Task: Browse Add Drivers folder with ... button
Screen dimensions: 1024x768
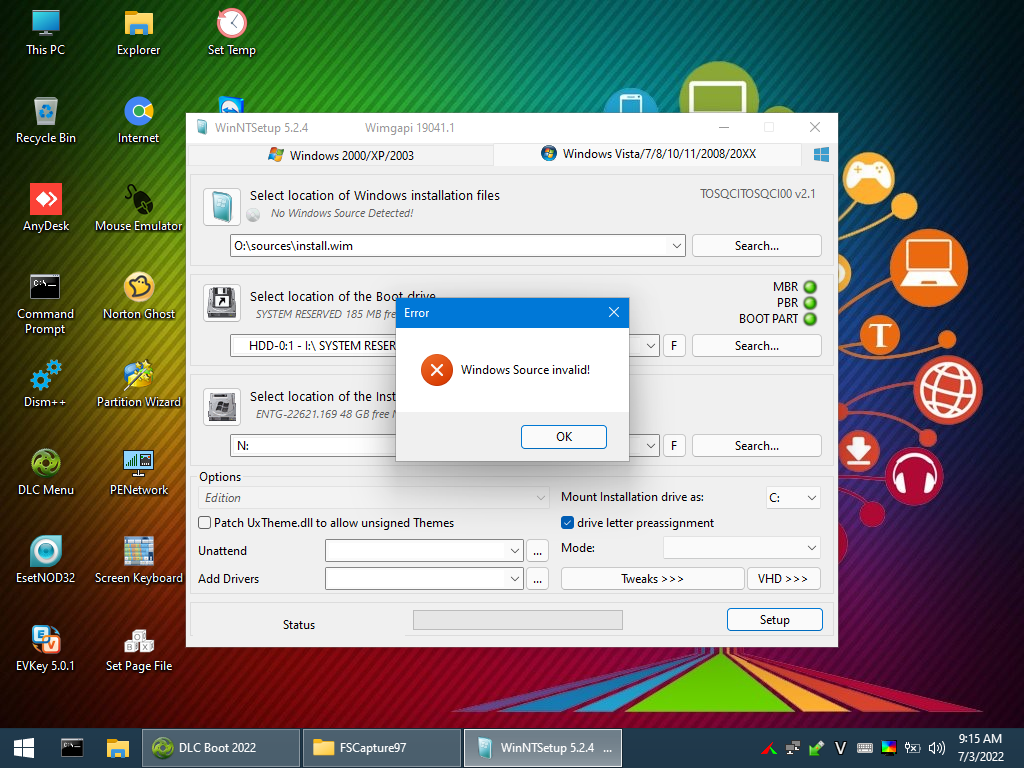Action: click(537, 579)
